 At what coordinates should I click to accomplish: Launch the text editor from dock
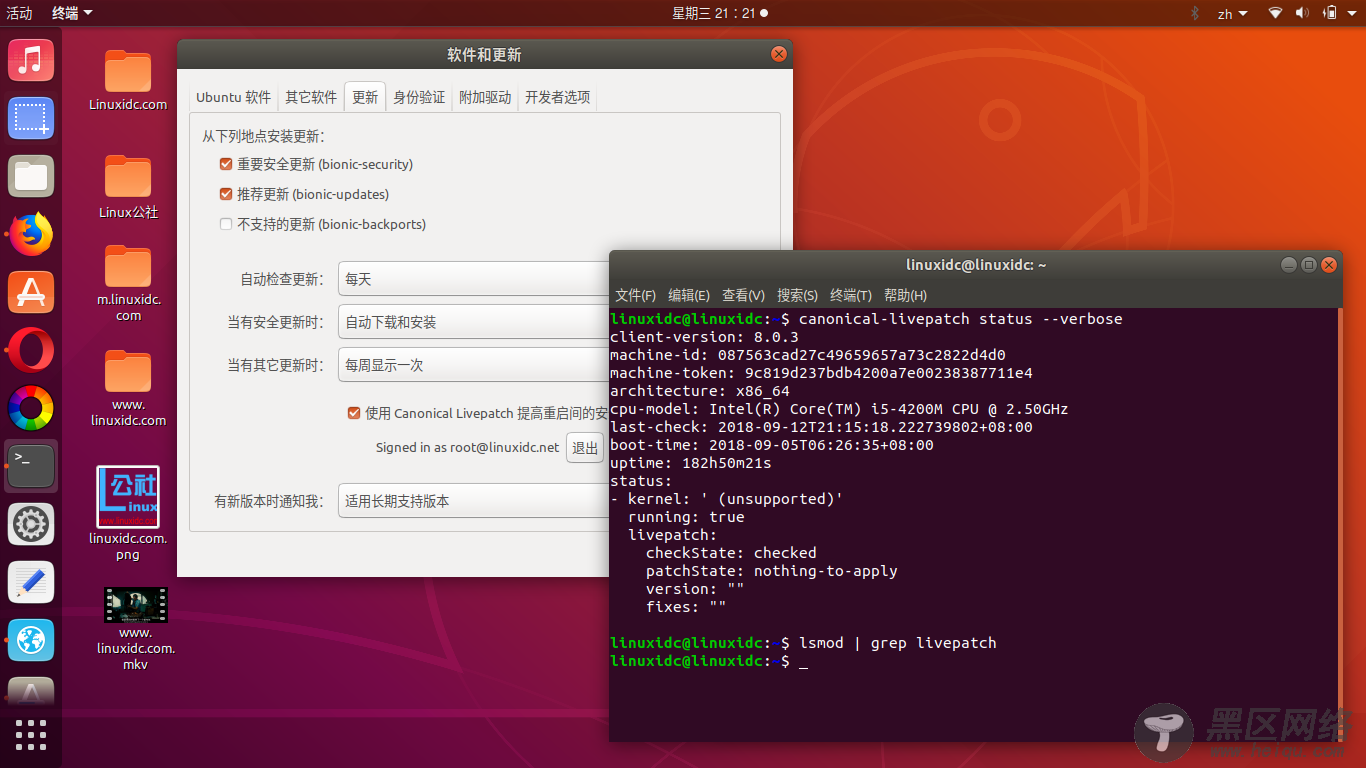click(31, 582)
